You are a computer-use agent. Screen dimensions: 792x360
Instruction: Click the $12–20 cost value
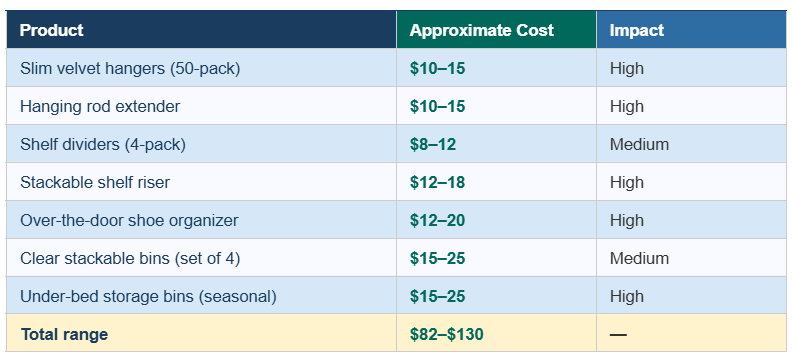pyautogui.click(x=437, y=220)
